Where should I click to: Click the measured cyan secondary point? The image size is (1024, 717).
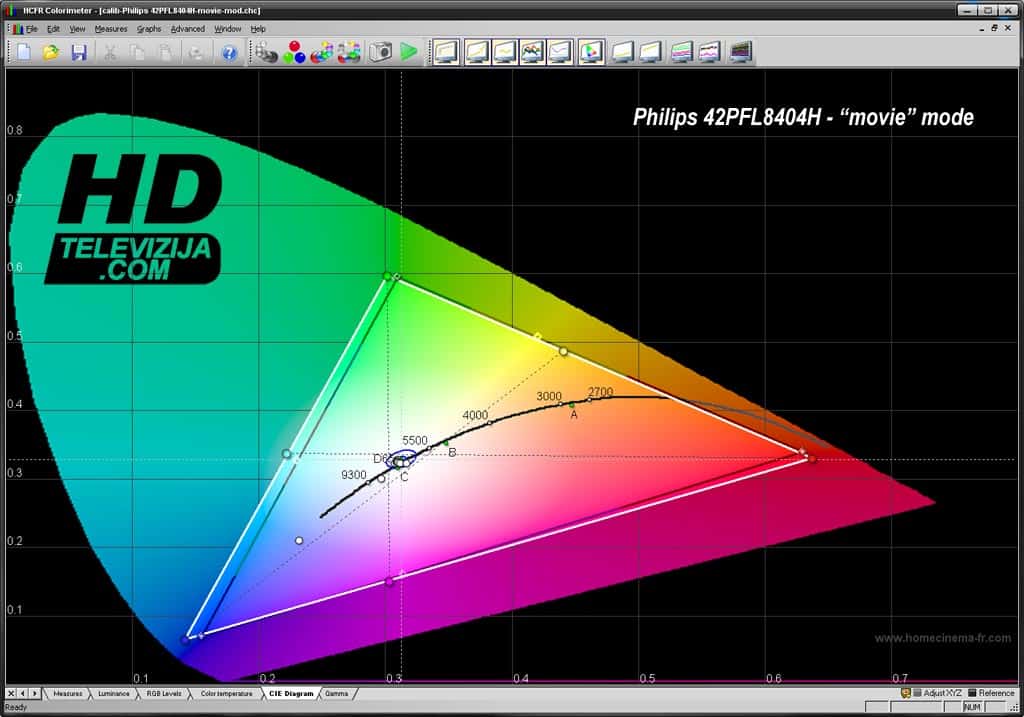pyautogui.click(x=286, y=453)
